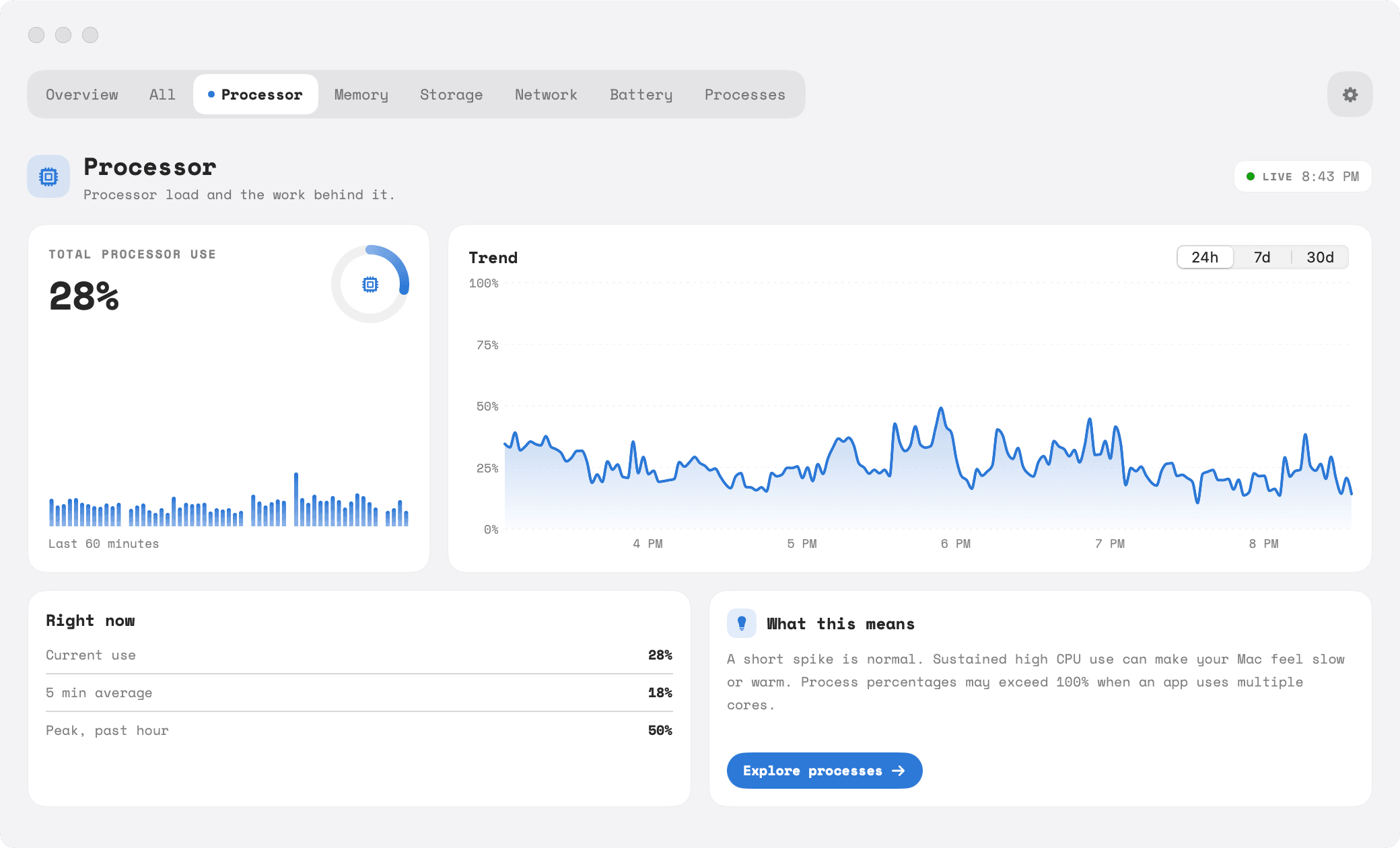Click the Last 60 minutes caption
Viewport: 1400px width, 848px height.
pos(104,544)
